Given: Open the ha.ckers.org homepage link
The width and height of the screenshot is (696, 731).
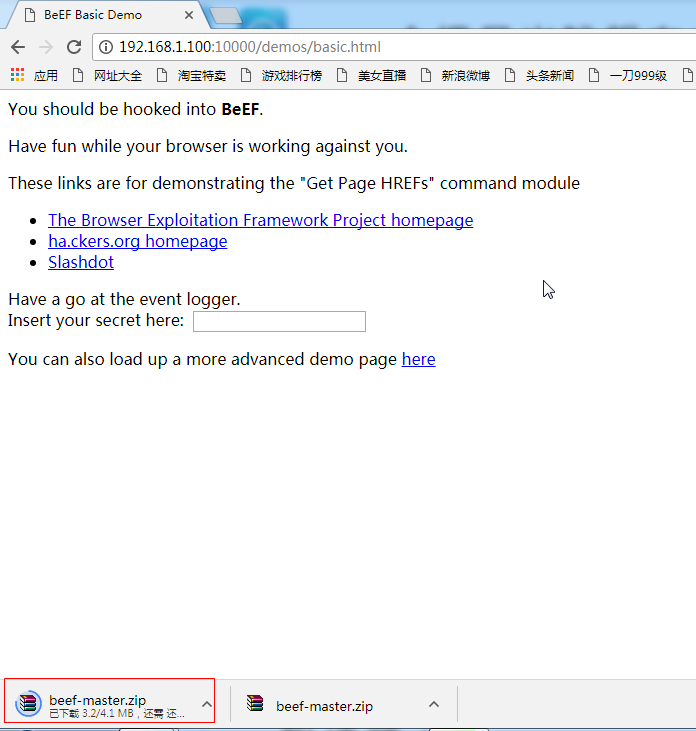Looking at the screenshot, I should tap(138, 241).
